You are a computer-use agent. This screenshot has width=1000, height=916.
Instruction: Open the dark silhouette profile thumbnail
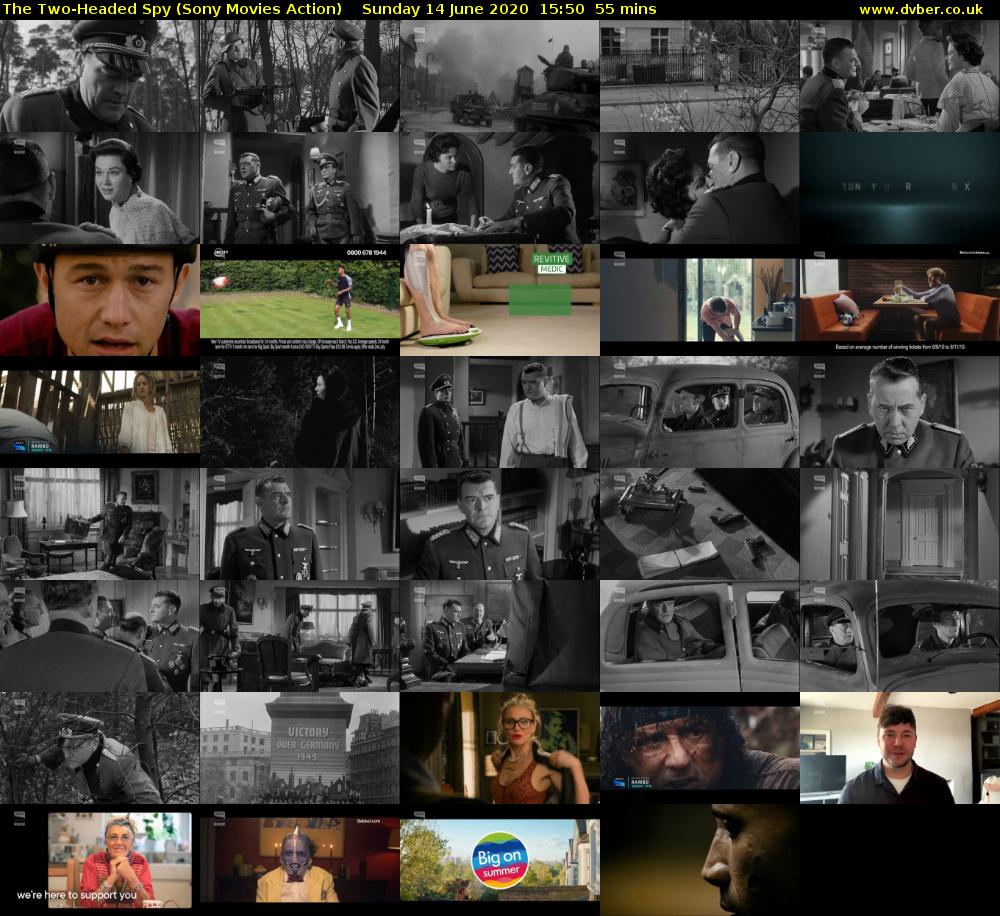pos(700,860)
